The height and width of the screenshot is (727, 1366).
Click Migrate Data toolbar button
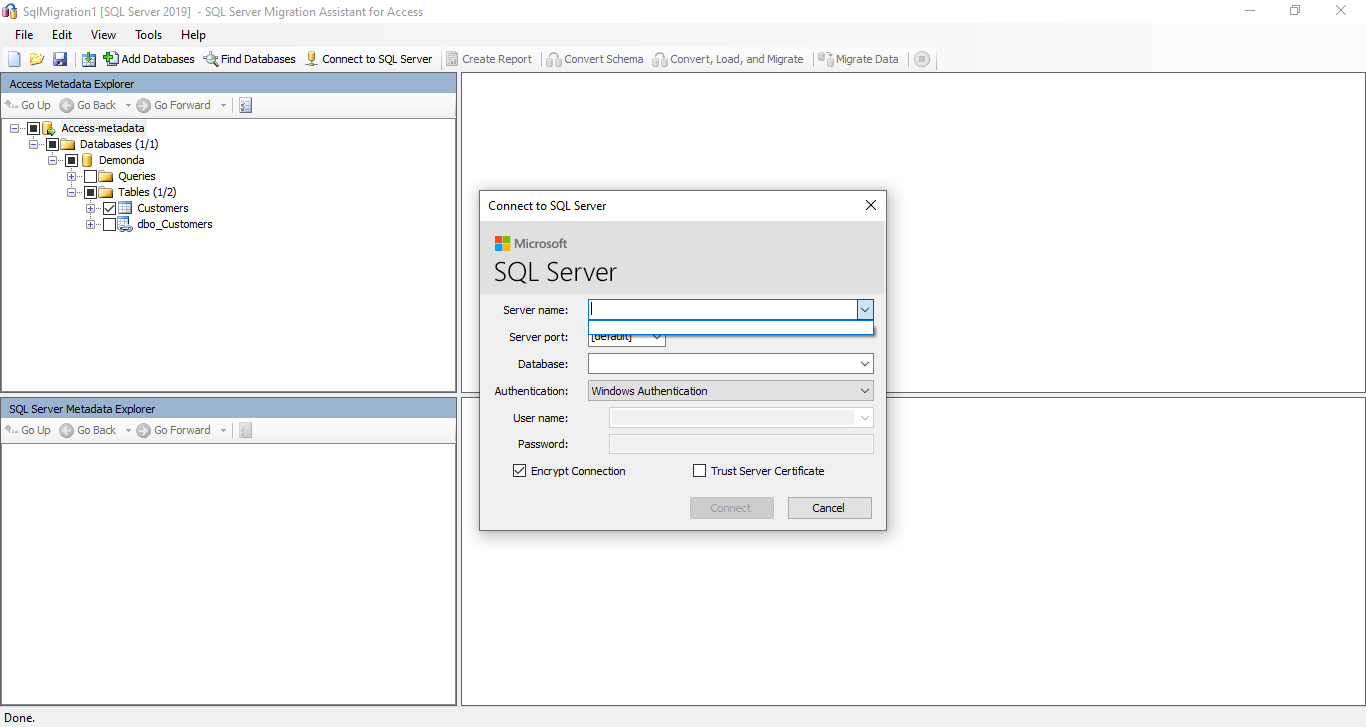[x=859, y=59]
